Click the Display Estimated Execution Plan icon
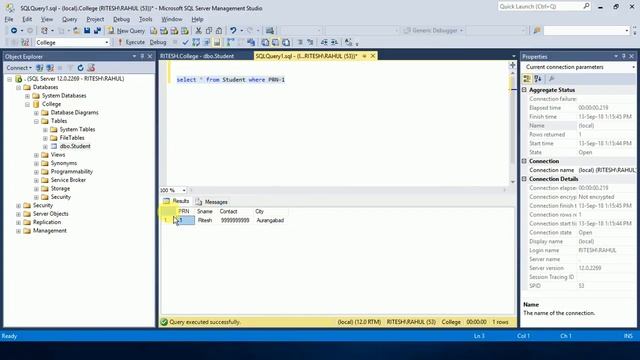Image resolution: width=640 pixels, height=360 pixels. click(196, 42)
